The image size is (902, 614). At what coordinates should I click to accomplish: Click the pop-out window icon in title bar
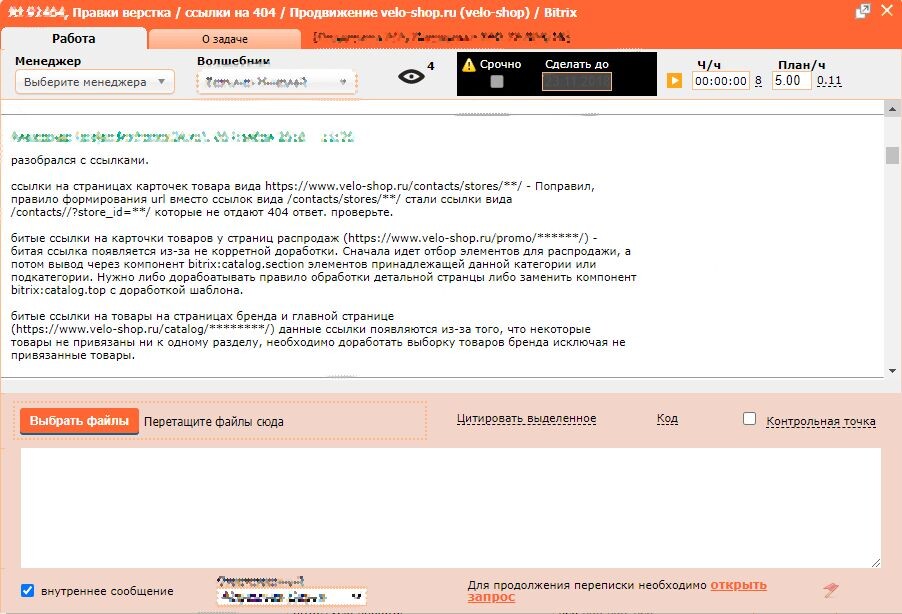(x=863, y=11)
